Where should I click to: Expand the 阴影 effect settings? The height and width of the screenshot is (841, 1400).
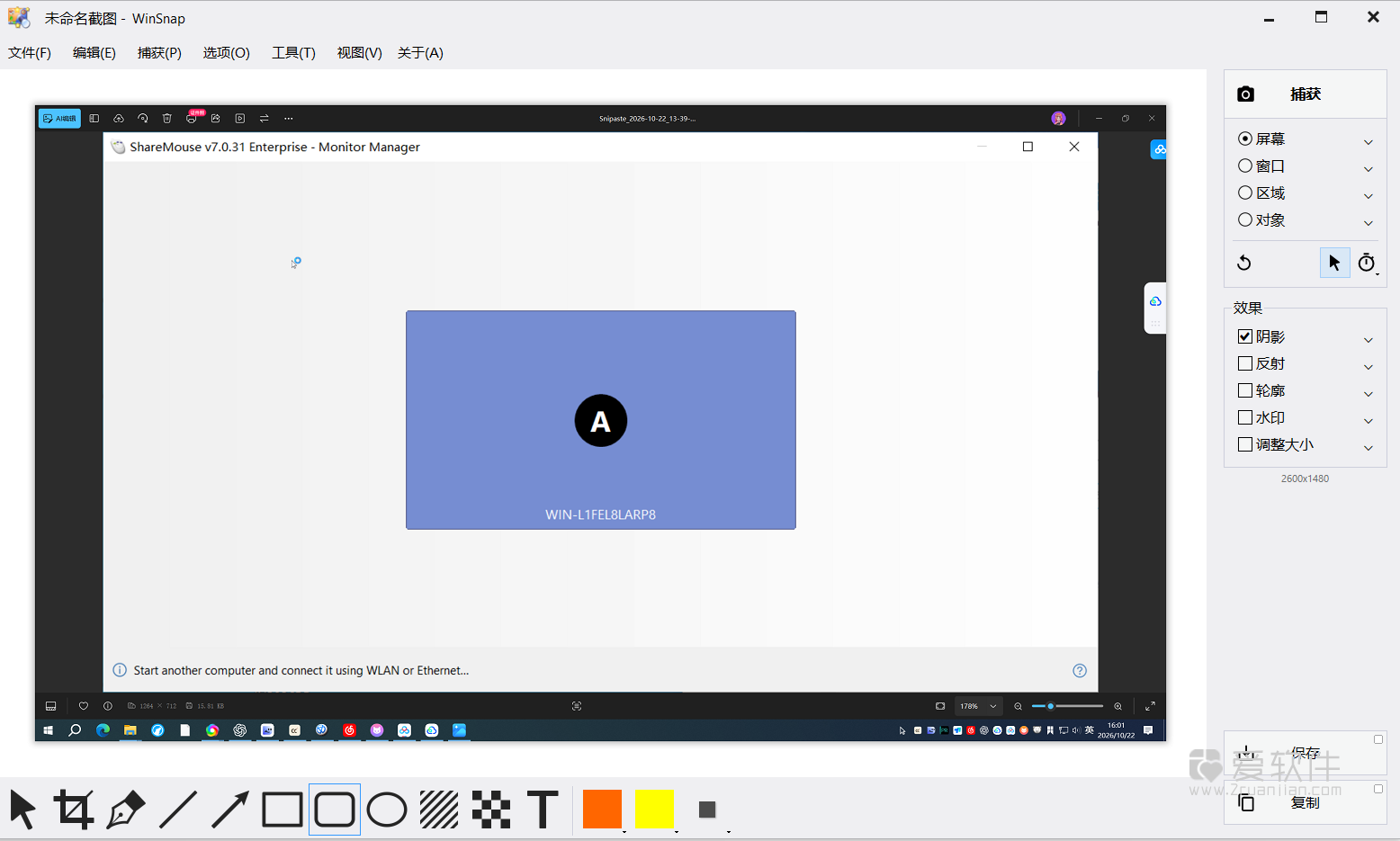(x=1369, y=340)
